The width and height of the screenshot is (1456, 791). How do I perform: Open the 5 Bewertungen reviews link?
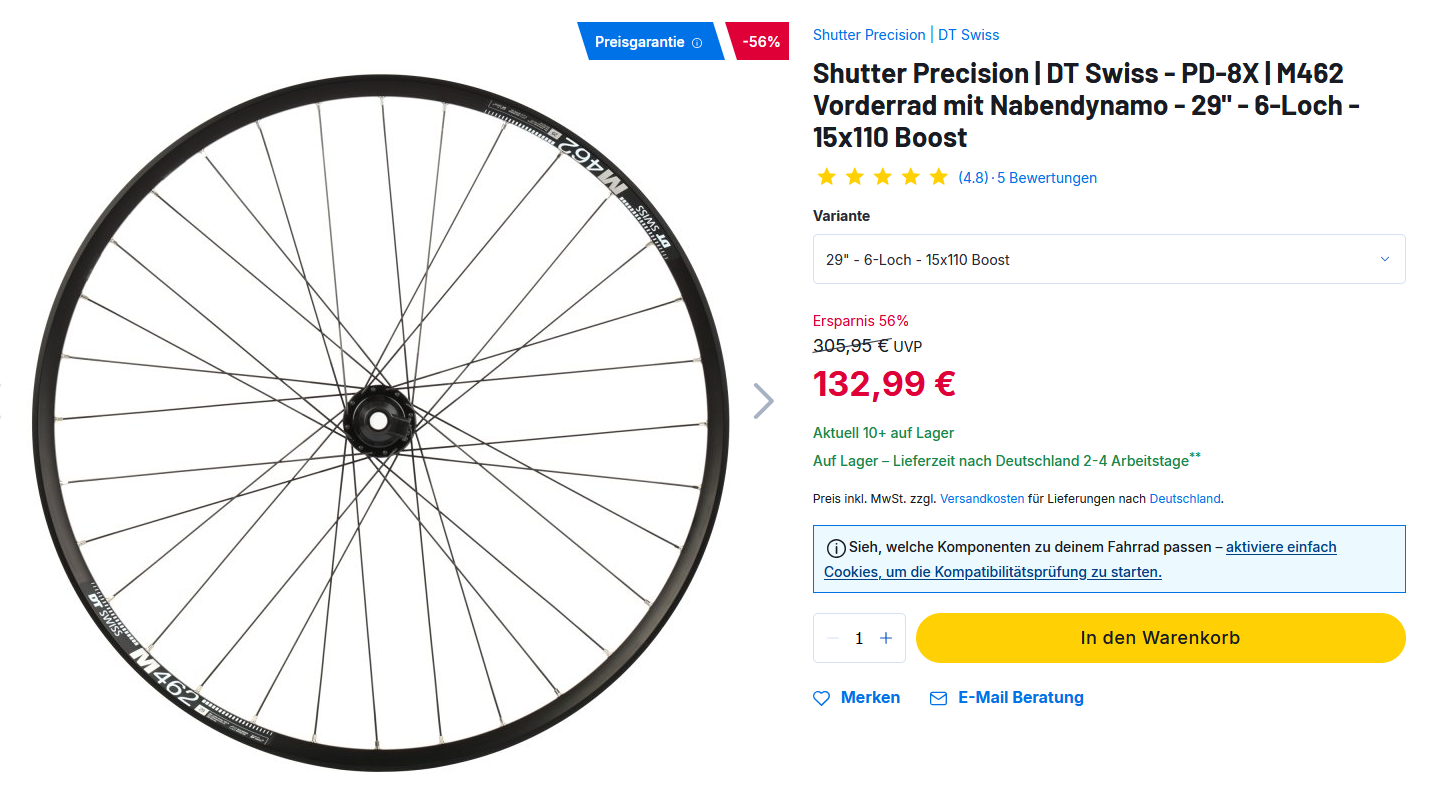1047,178
